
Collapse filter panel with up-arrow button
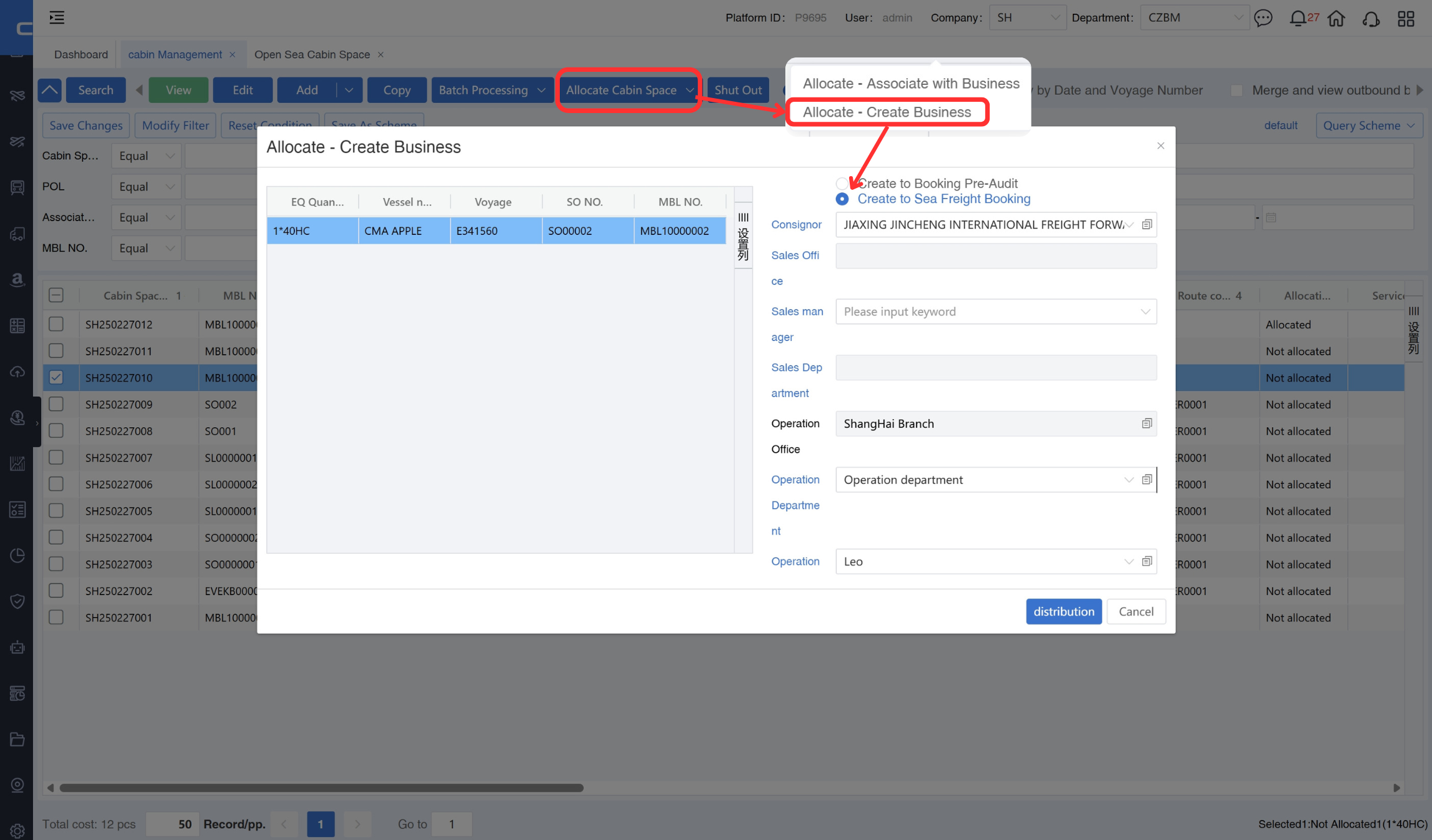click(x=50, y=90)
